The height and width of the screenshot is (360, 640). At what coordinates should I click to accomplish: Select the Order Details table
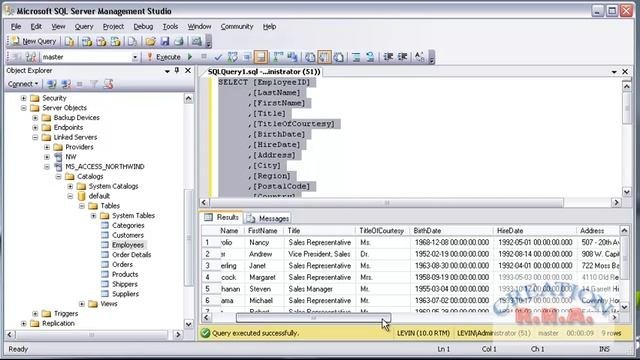point(131,255)
